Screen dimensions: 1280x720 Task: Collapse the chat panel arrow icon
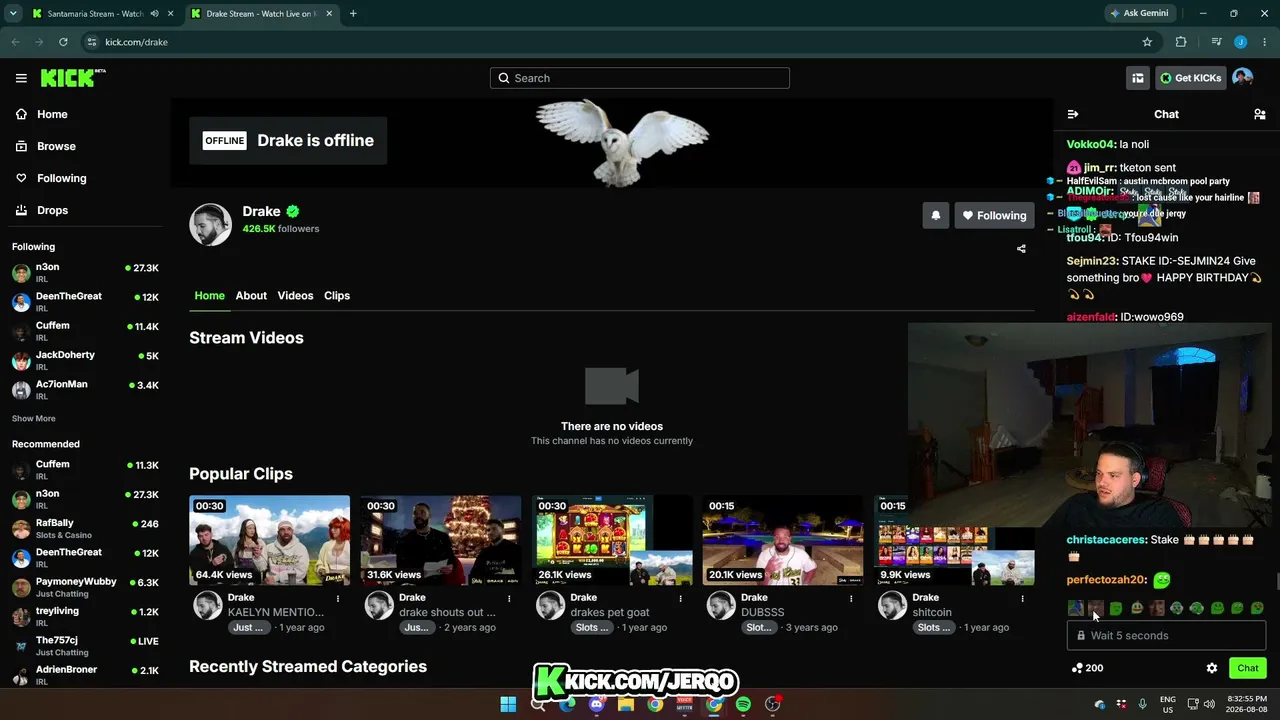pos(1073,114)
